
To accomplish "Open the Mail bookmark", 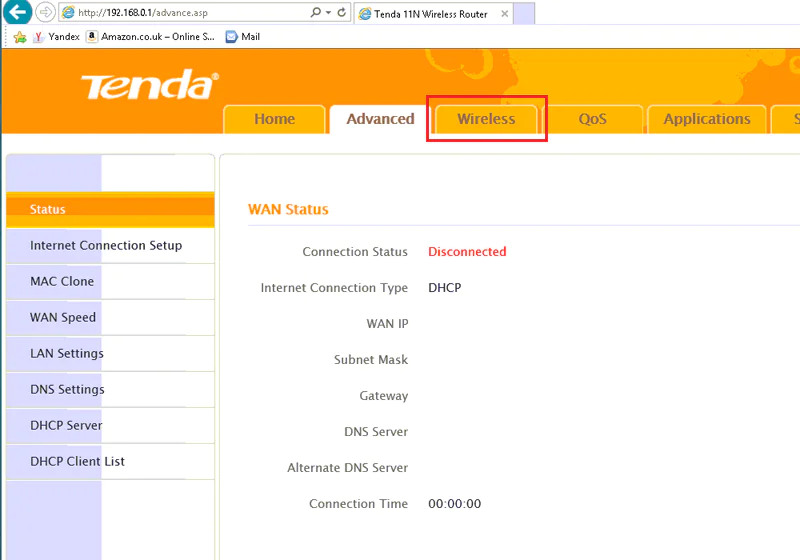I will (243, 37).
